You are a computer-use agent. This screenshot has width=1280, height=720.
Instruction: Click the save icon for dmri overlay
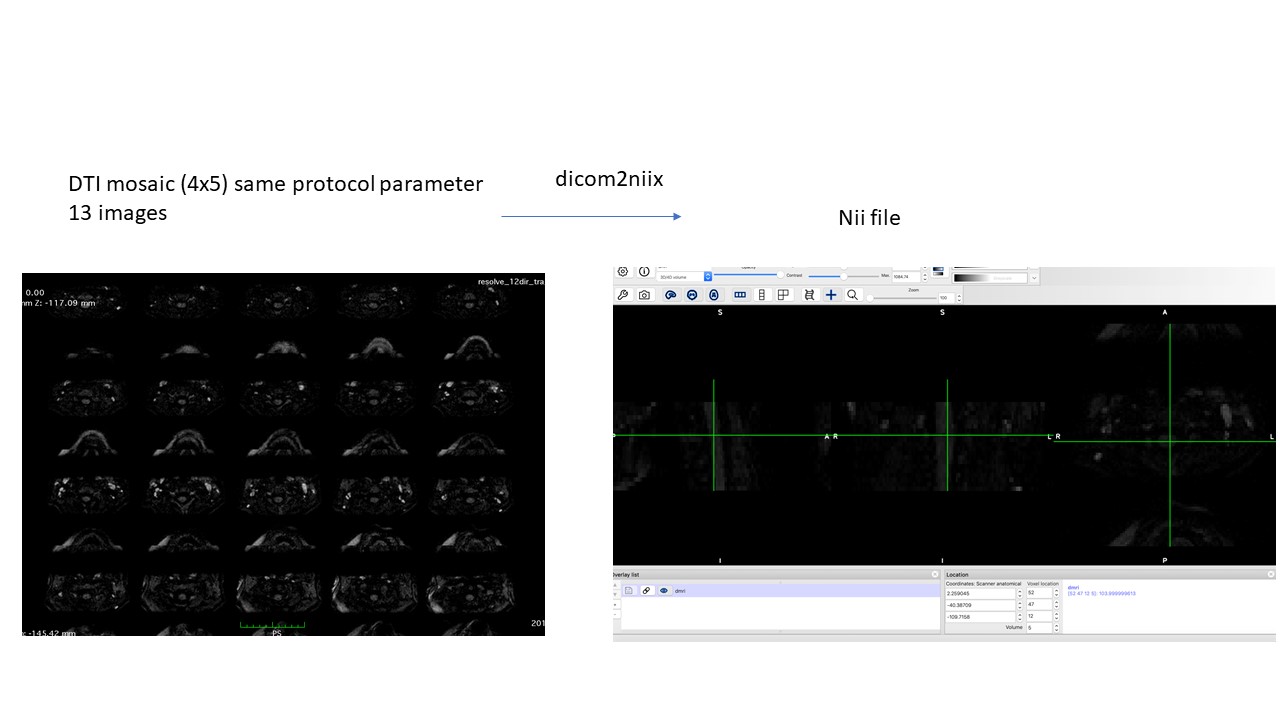(629, 591)
